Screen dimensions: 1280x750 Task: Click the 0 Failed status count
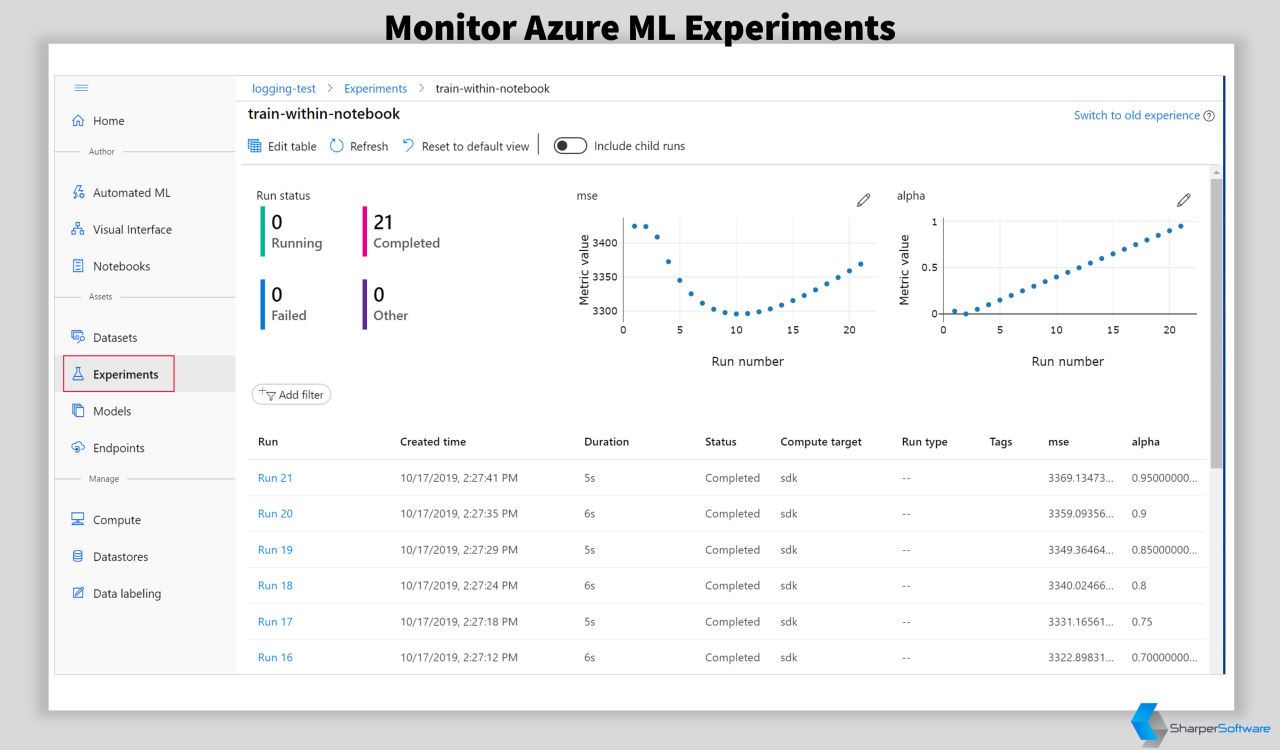pyautogui.click(x=284, y=304)
